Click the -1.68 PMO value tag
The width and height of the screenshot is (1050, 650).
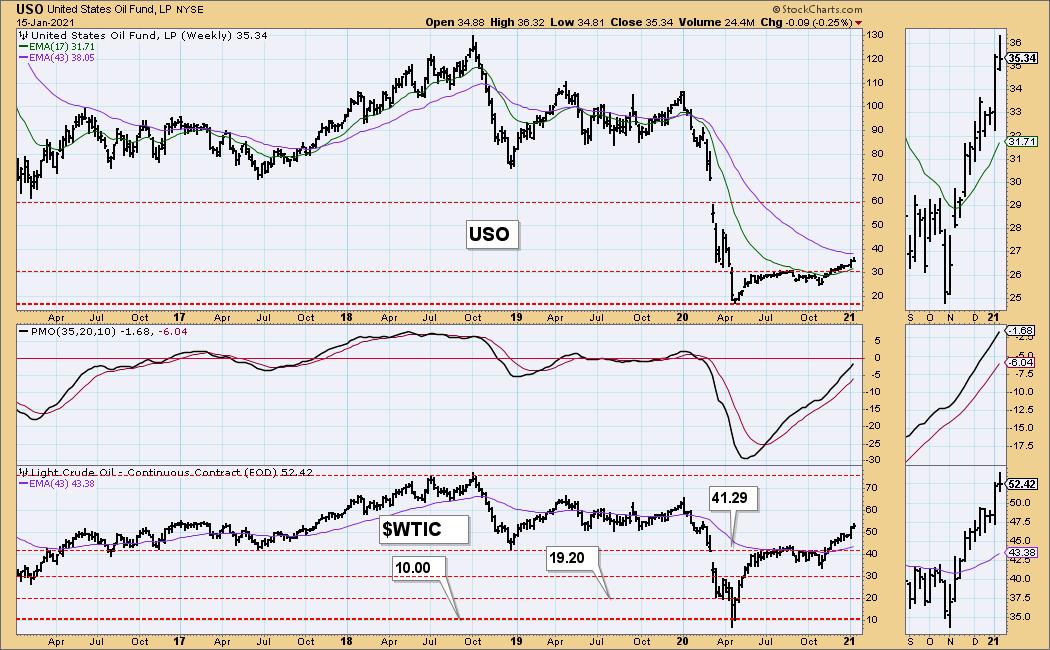click(1023, 331)
